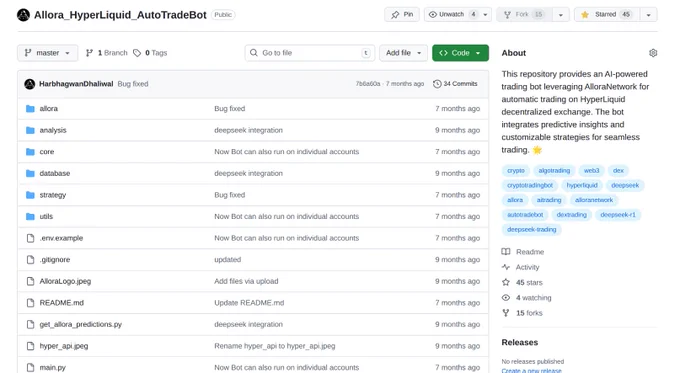Viewport: 680px width, 373px height.
Task: Click the README.md file icon
Action: coord(30,303)
